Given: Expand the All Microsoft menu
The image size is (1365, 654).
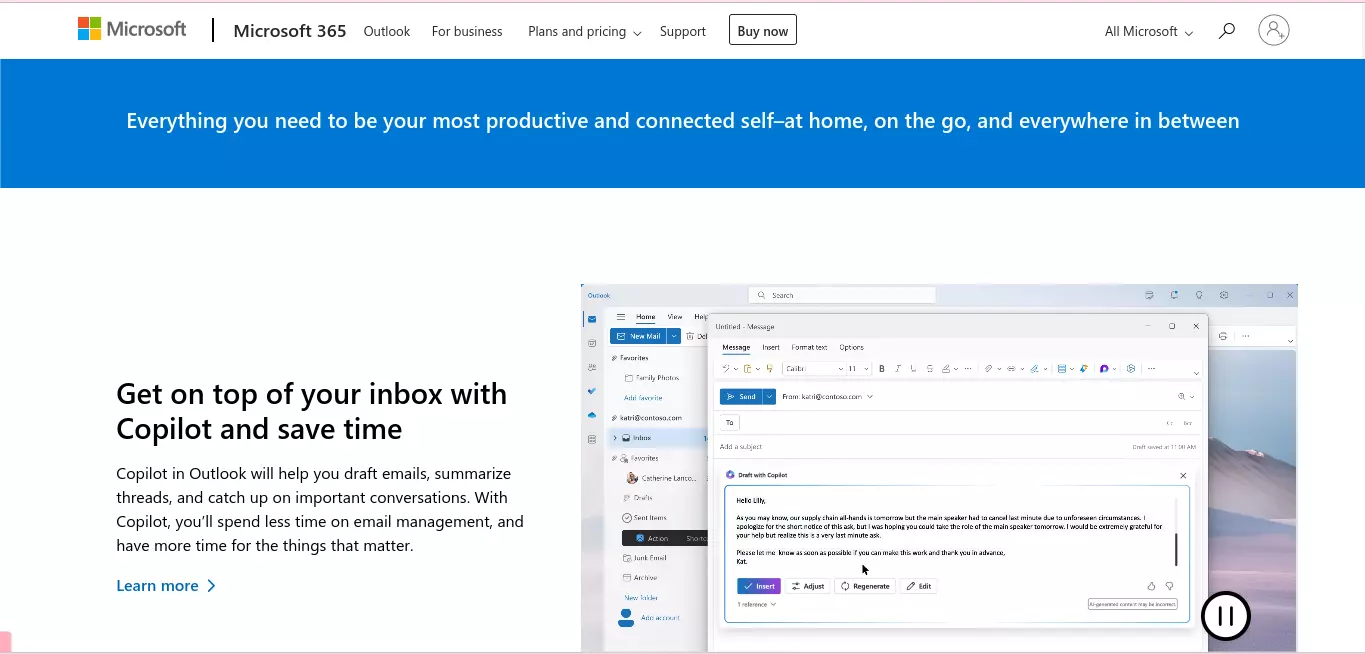Looking at the screenshot, I should [x=1149, y=31].
